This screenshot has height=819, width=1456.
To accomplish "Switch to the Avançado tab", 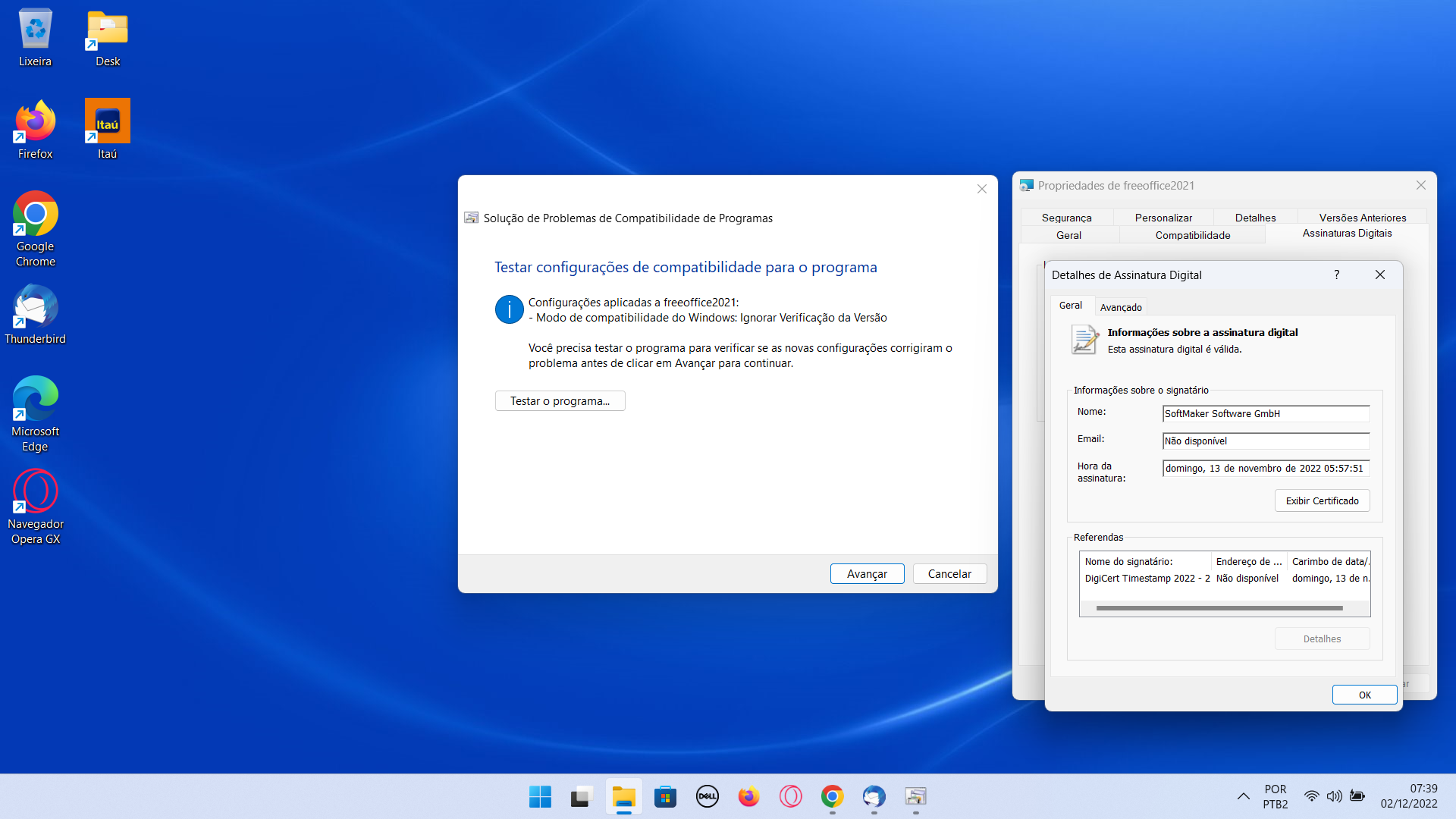I will 1120,307.
